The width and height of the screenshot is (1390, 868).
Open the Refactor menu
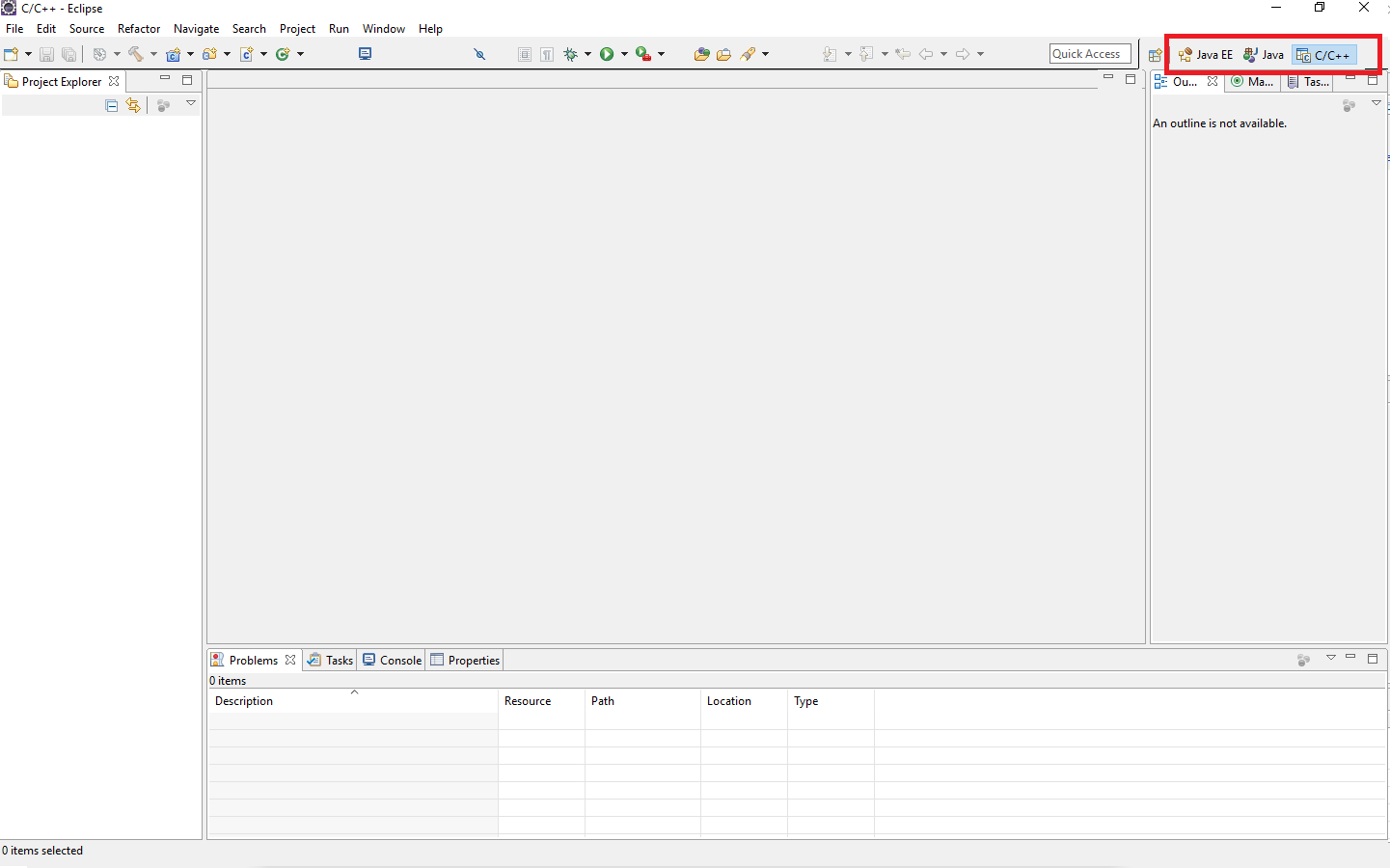point(139,29)
